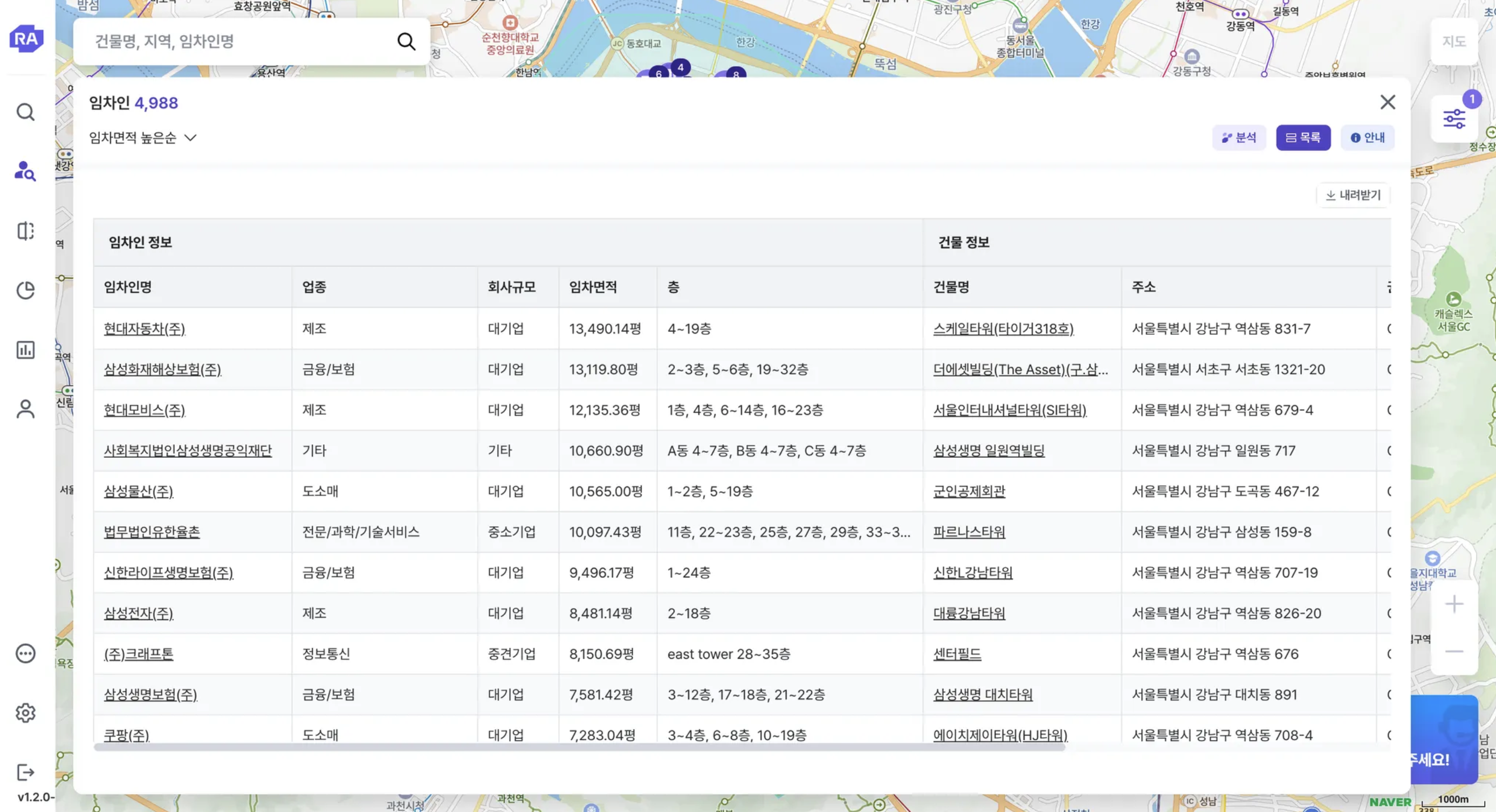Screen dimensions: 1496x812
Task: Click the 내려받기 download button
Action: [x=1353, y=195]
